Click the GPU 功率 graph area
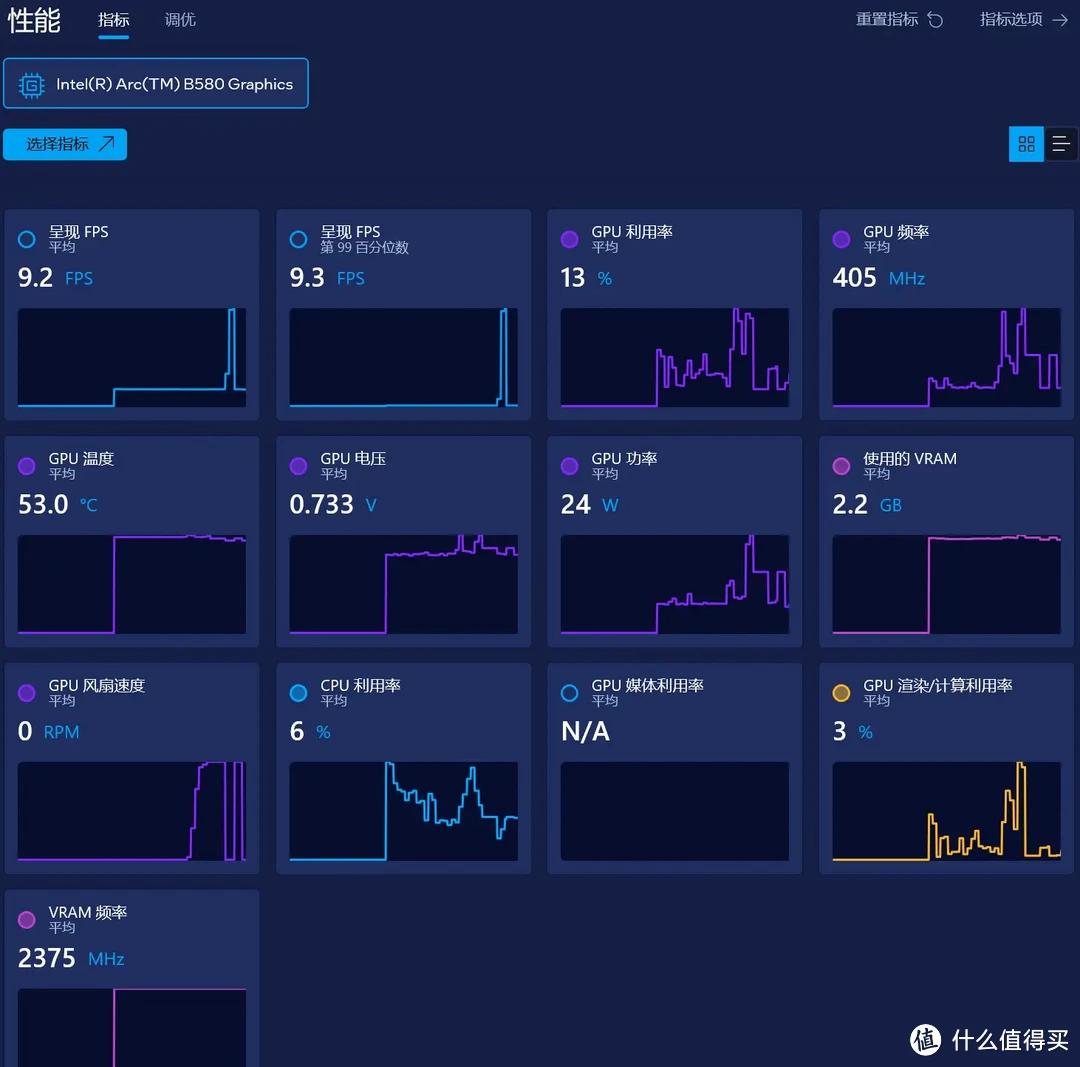1080x1067 pixels. click(x=674, y=584)
